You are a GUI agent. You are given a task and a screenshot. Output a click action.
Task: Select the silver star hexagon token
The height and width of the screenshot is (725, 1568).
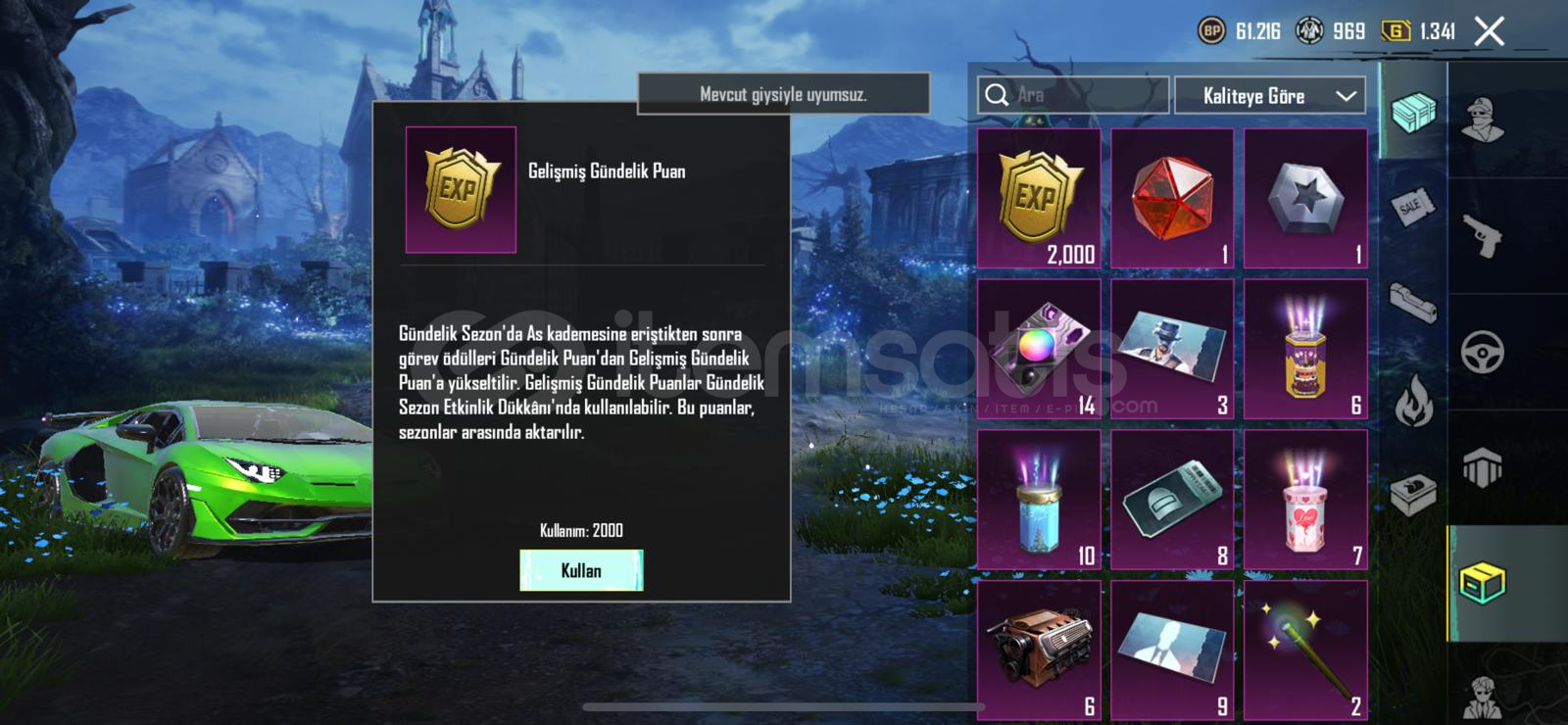[1305, 199]
